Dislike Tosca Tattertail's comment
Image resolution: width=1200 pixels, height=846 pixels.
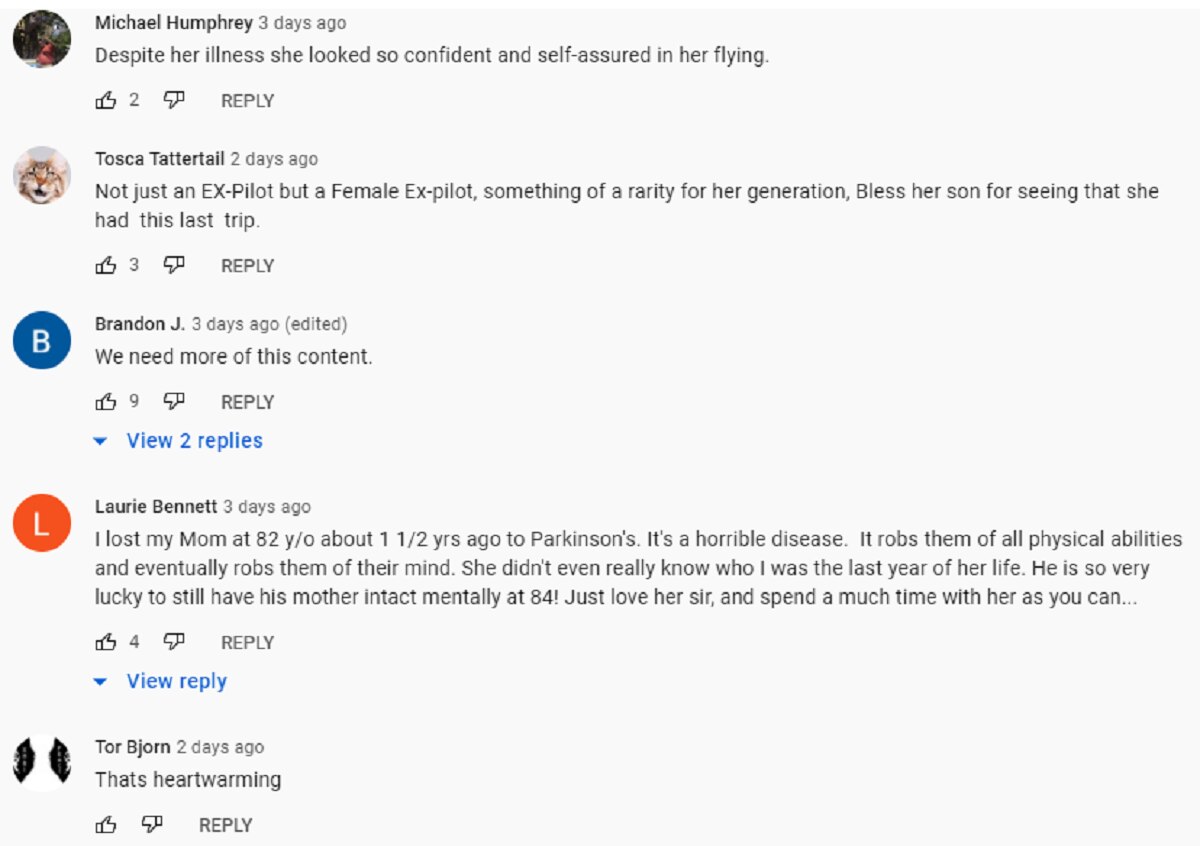(174, 265)
